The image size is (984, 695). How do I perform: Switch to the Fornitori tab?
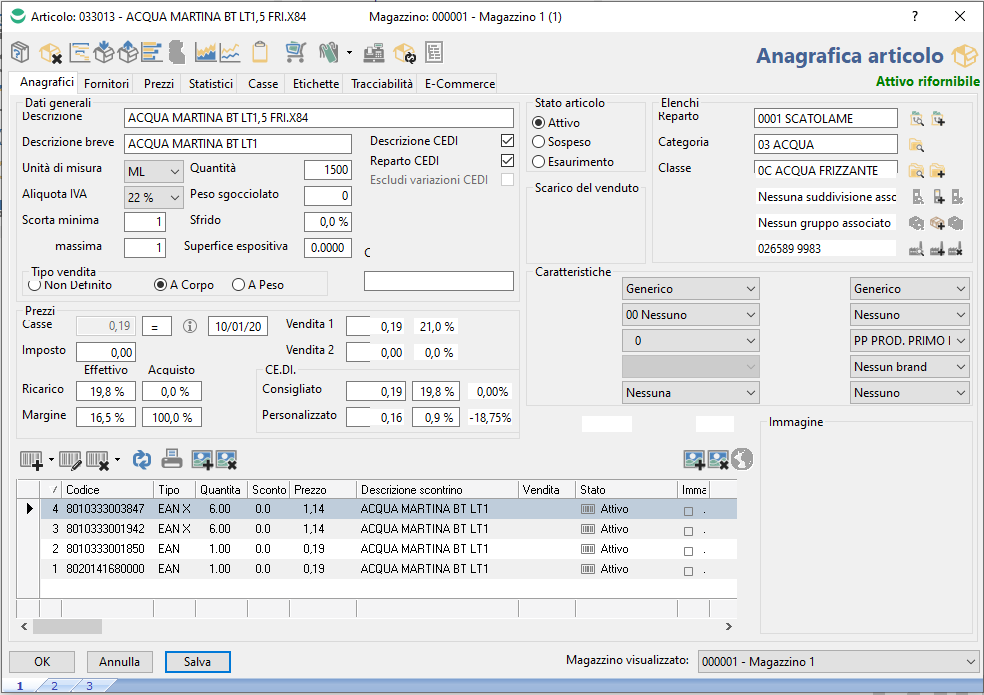105,84
